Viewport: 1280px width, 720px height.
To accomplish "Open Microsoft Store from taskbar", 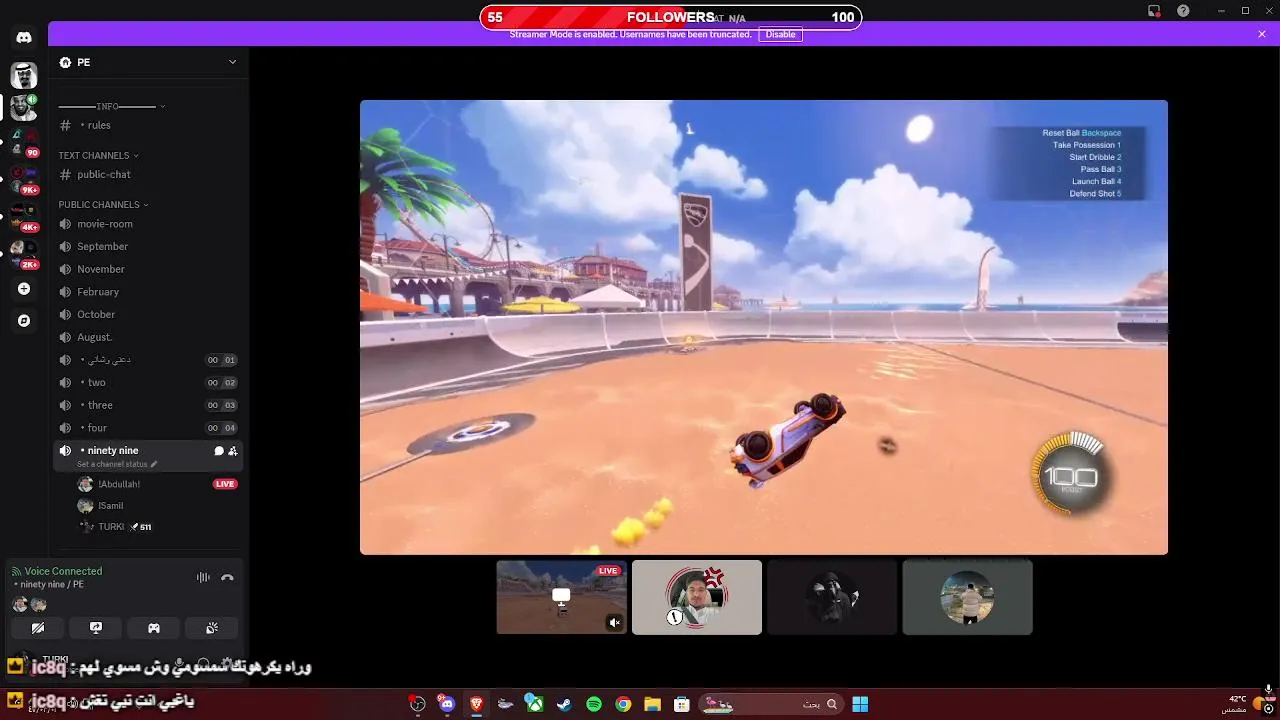I will 682,704.
